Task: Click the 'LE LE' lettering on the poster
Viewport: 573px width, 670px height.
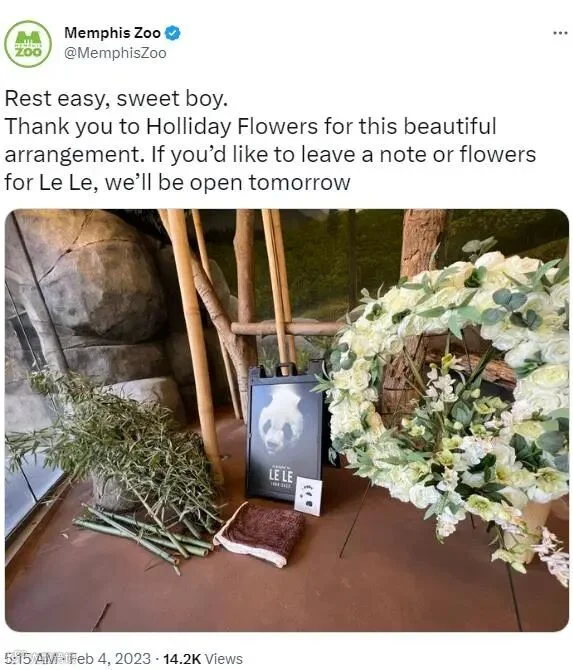Action: (281, 476)
